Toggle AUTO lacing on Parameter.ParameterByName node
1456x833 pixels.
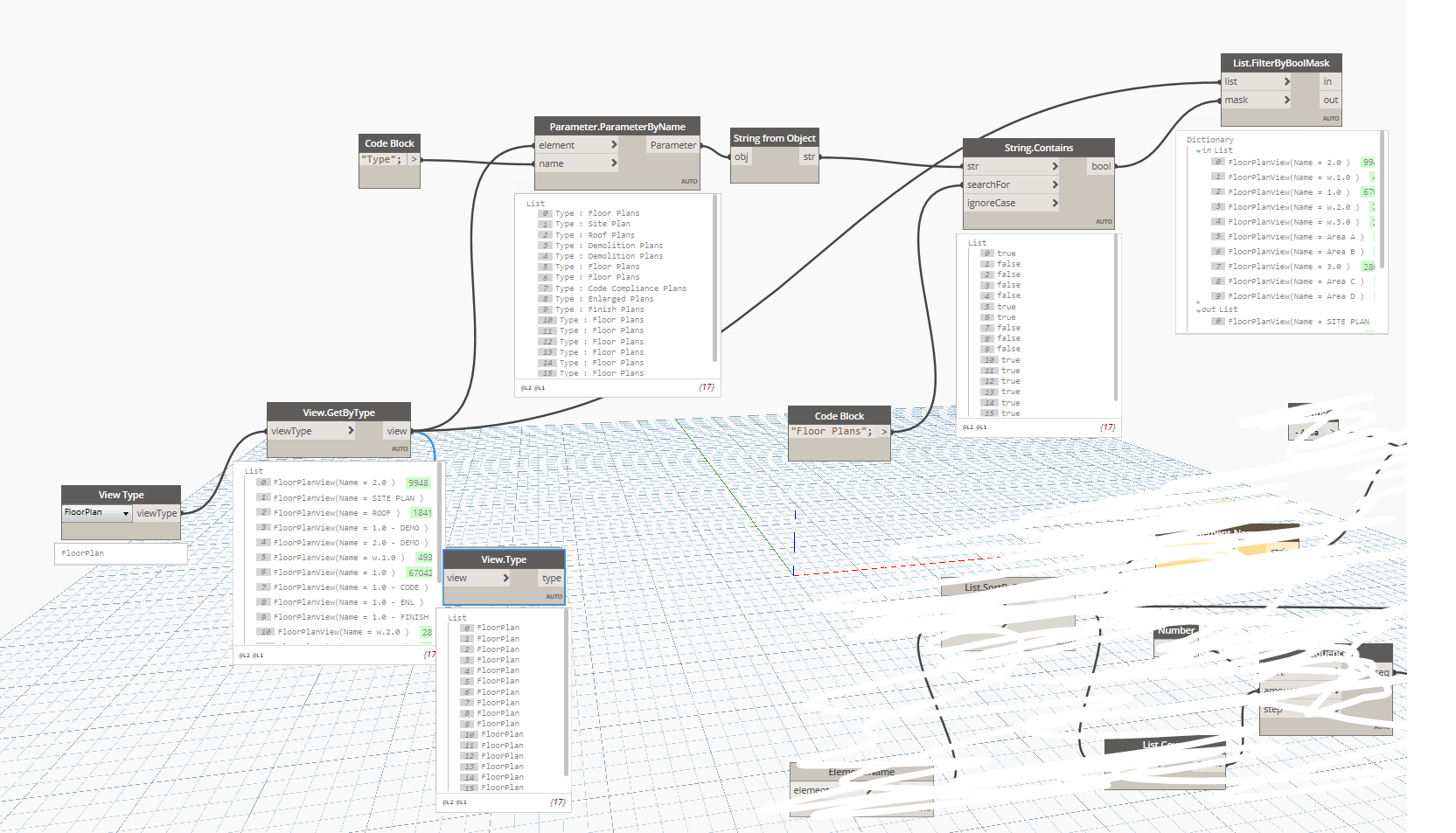pos(689,181)
